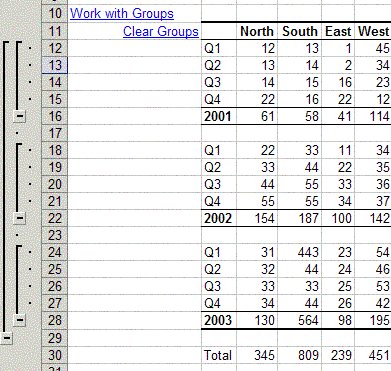Click the East value 16 in row 14
This screenshot has width=391, height=371.
coord(338,82)
